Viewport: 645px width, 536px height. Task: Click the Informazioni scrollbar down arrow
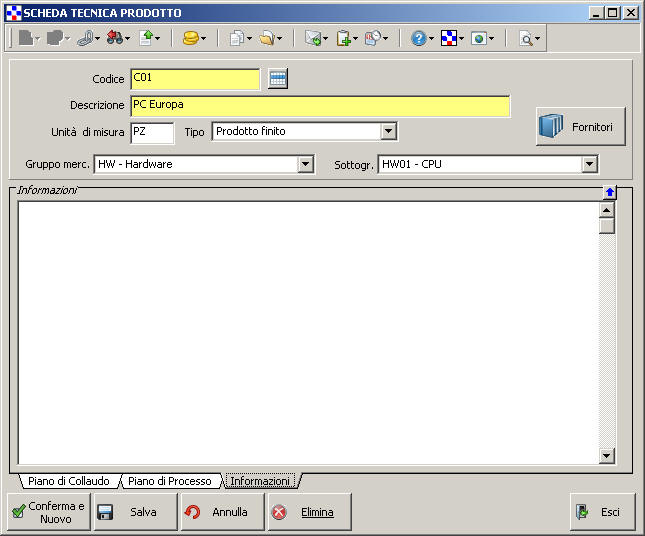(x=606, y=456)
